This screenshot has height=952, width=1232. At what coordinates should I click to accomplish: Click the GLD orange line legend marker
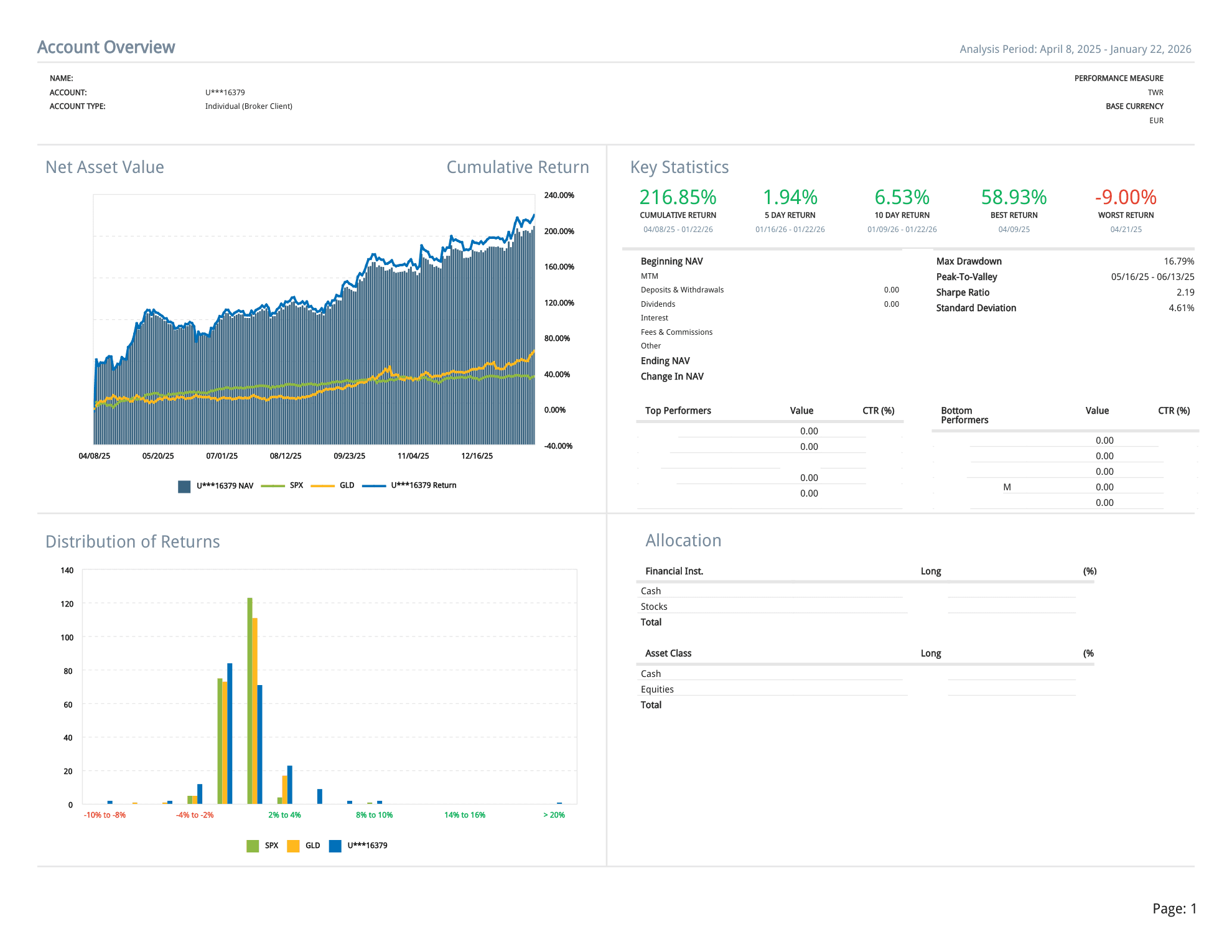pos(322,486)
